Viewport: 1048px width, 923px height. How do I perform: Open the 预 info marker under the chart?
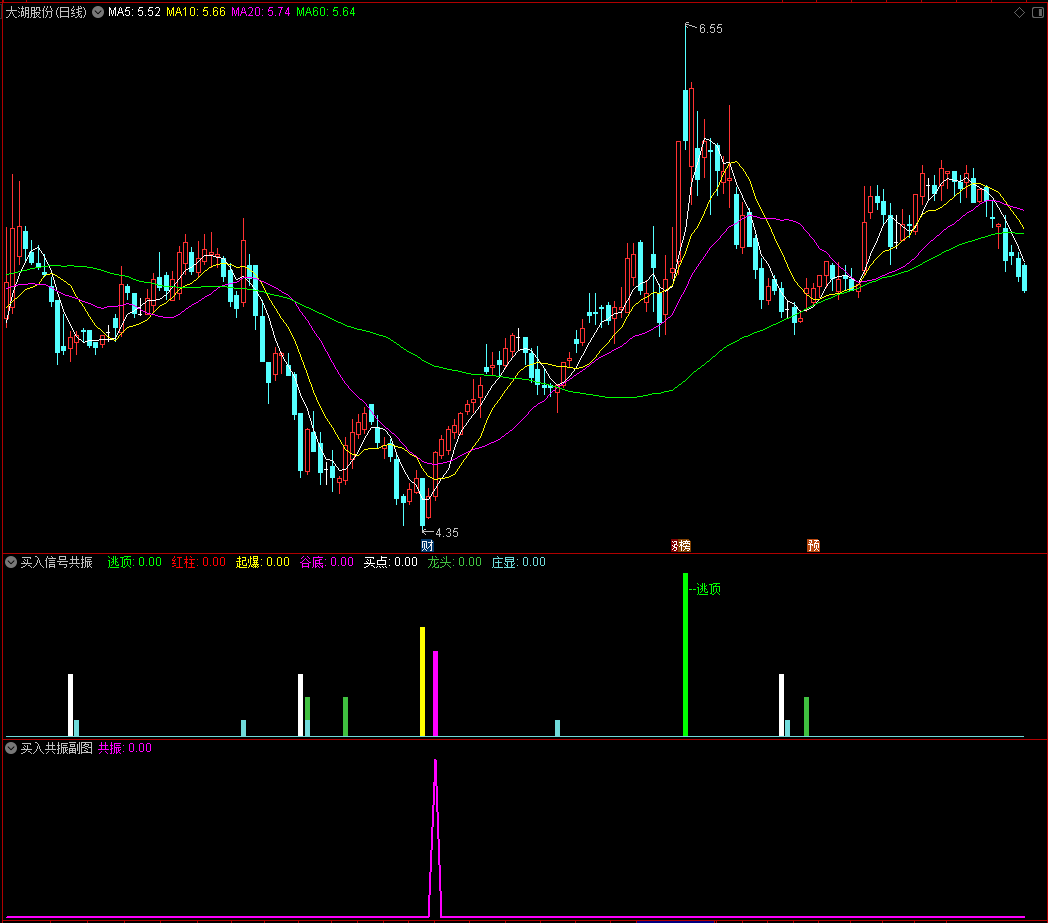[x=813, y=545]
